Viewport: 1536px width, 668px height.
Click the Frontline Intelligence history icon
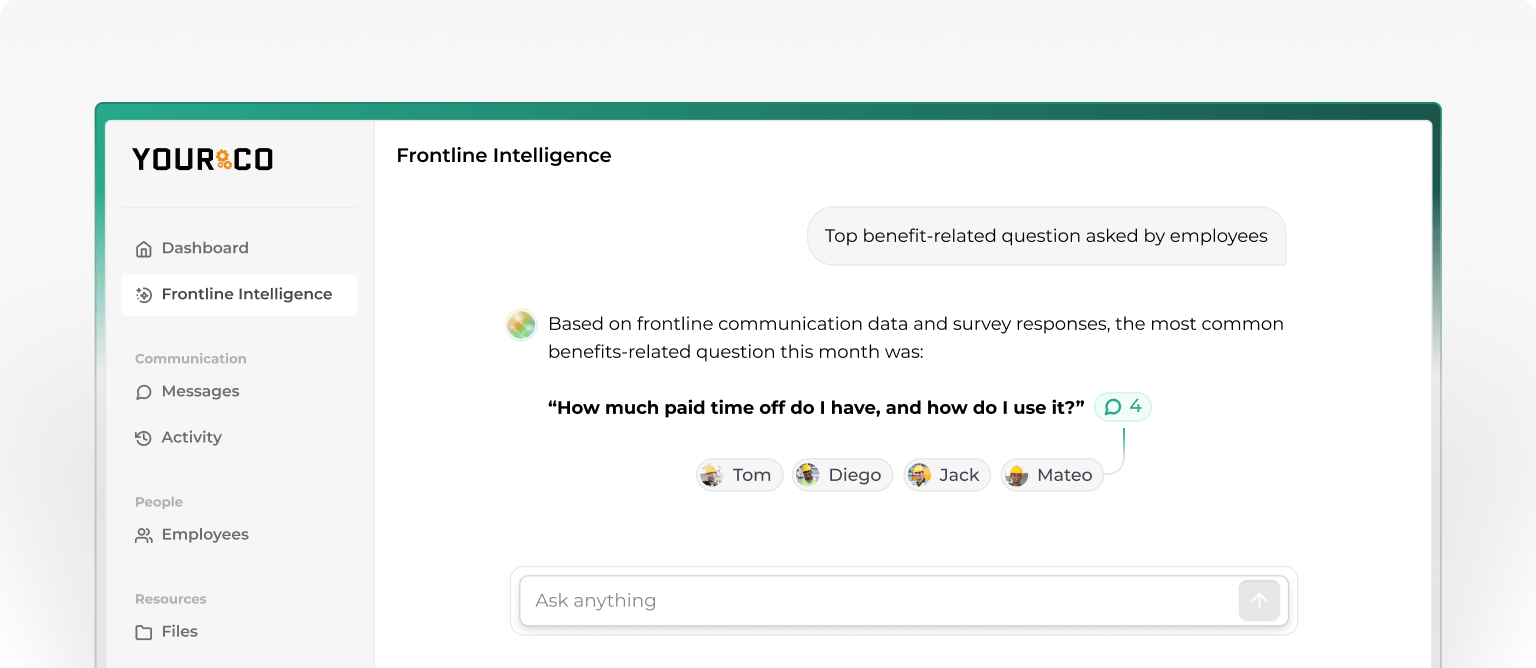(x=143, y=294)
